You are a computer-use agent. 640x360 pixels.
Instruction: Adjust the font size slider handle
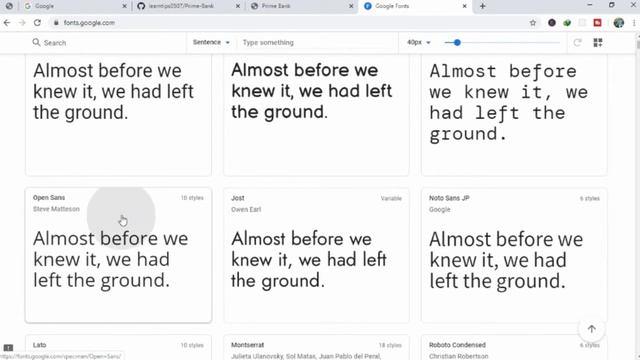pos(457,42)
